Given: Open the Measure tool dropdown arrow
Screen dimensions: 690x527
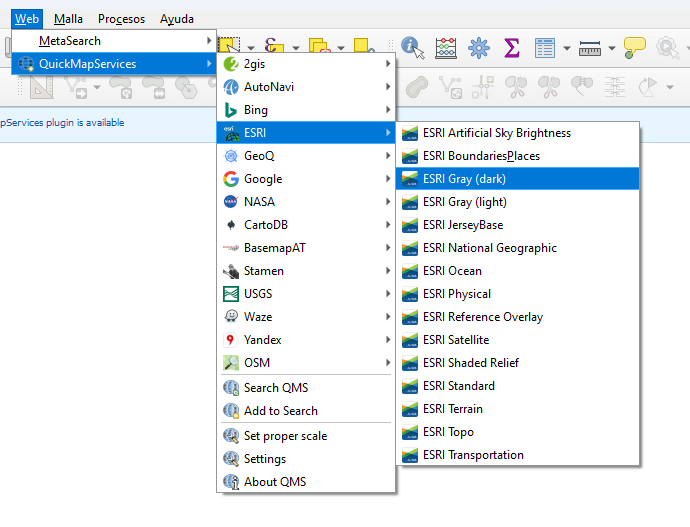Looking at the screenshot, I should point(612,48).
